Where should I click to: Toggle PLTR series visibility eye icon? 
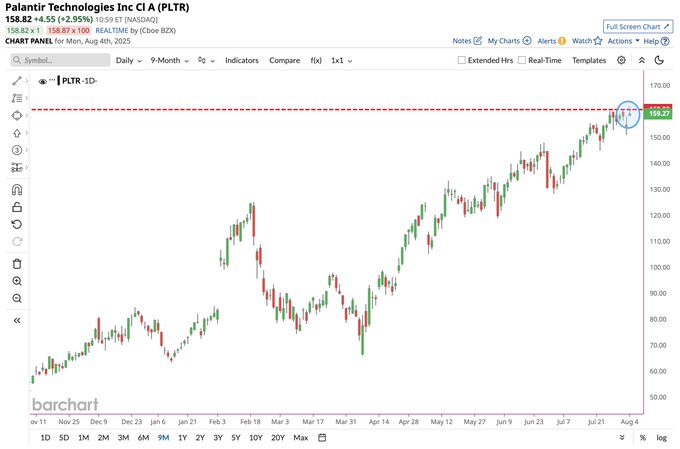coord(42,81)
